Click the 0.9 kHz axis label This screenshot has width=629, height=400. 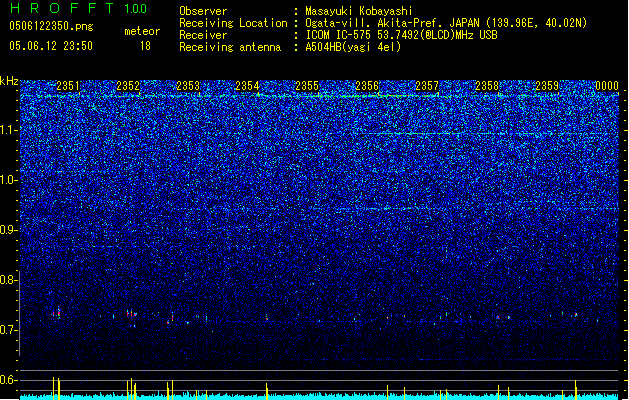(8, 230)
